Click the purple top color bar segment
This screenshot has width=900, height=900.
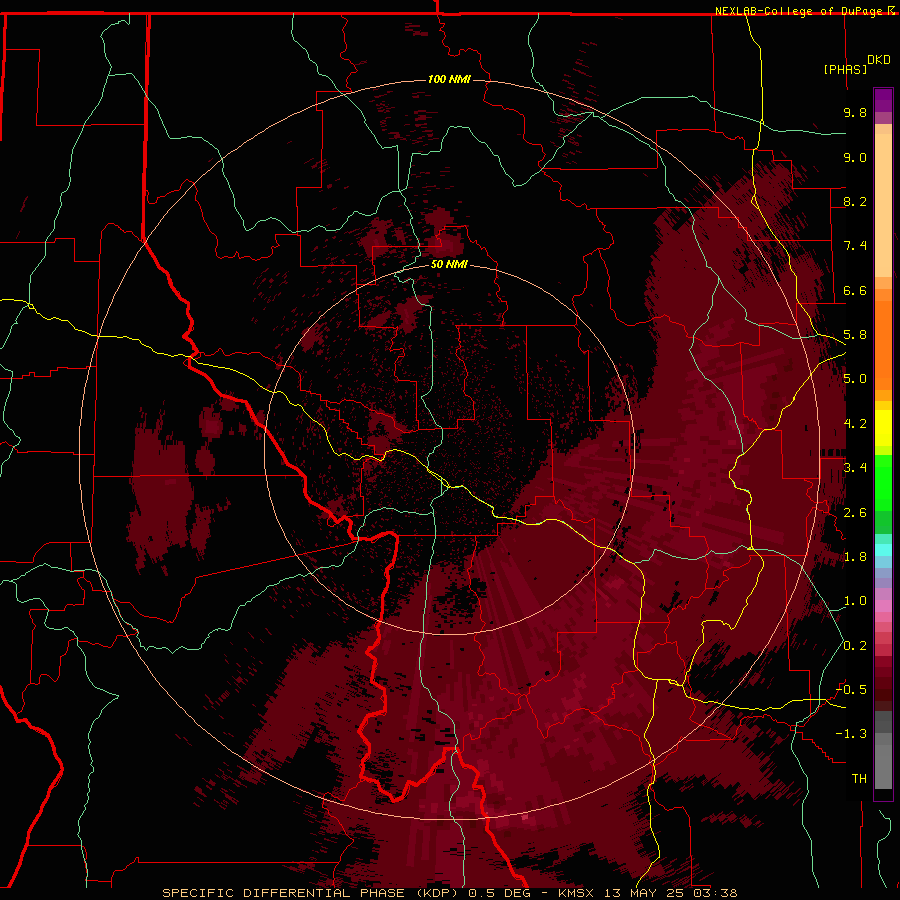click(x=883, y=101)
